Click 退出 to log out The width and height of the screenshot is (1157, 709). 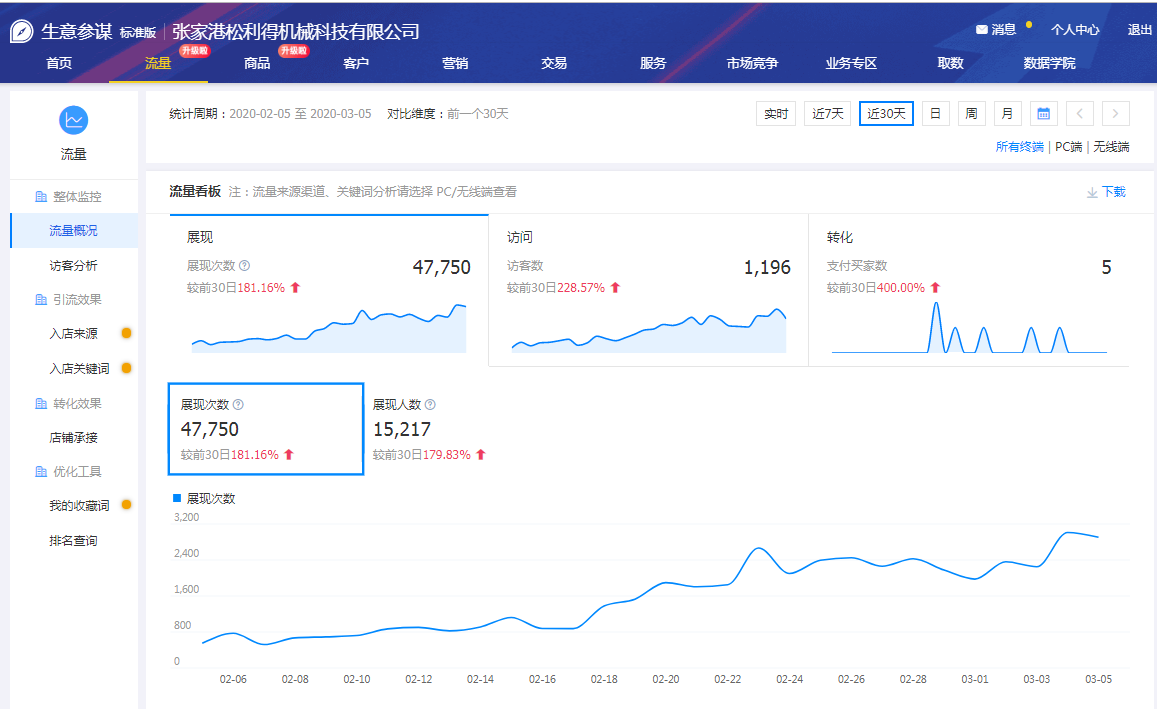pos(1139,30)
